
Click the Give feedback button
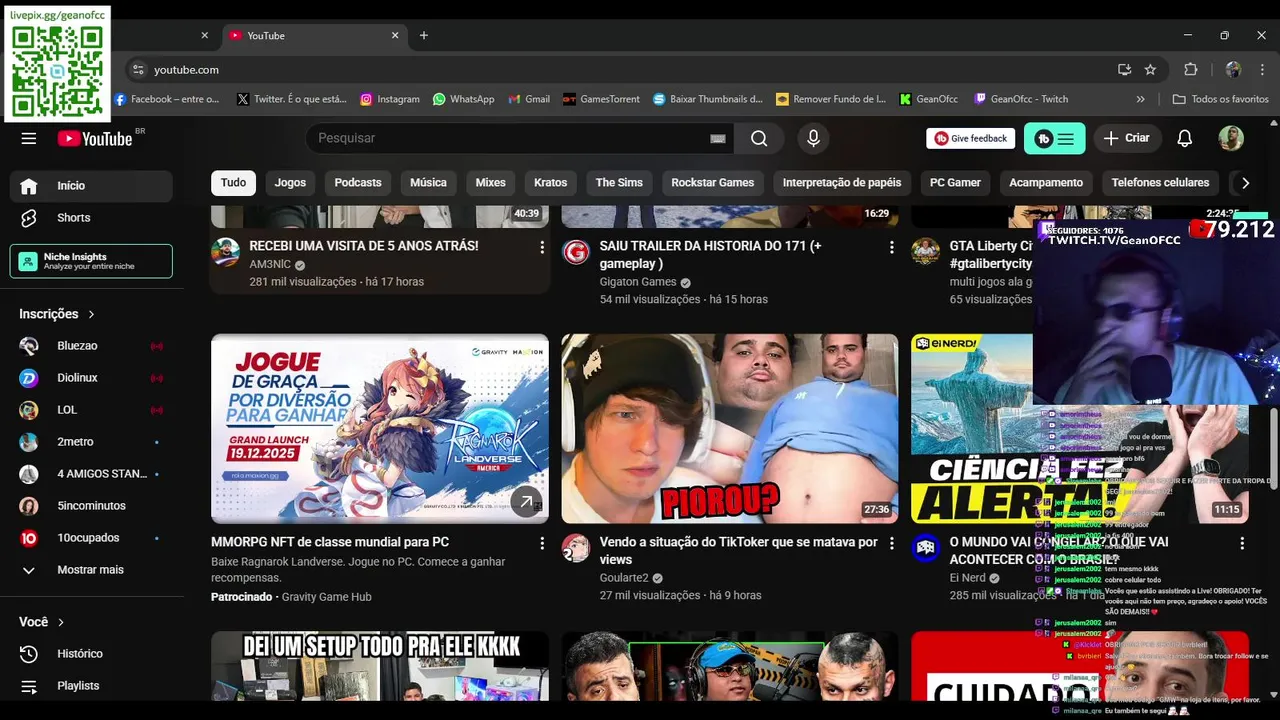click(x=971, y=138)
